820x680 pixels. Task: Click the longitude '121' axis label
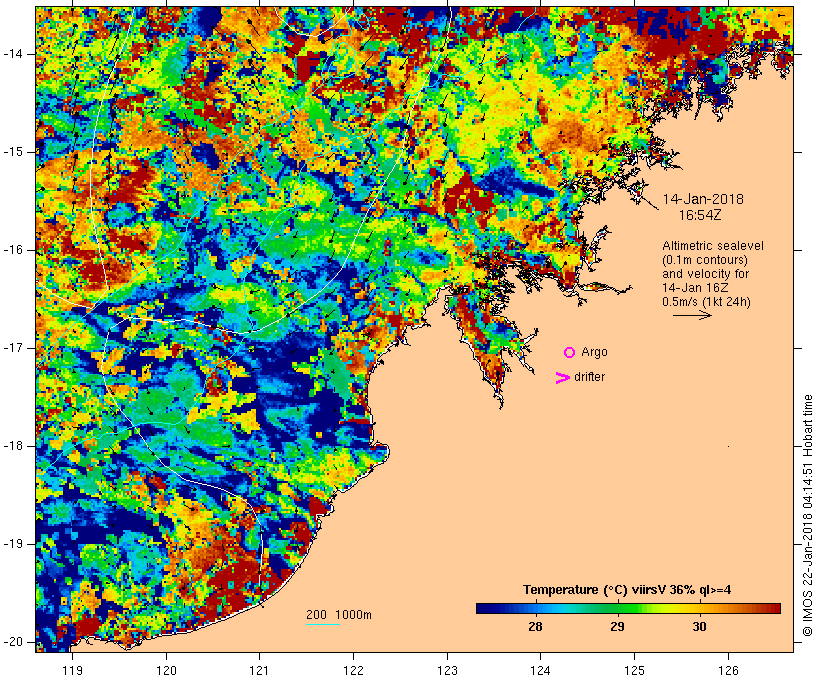coord(259,670)
